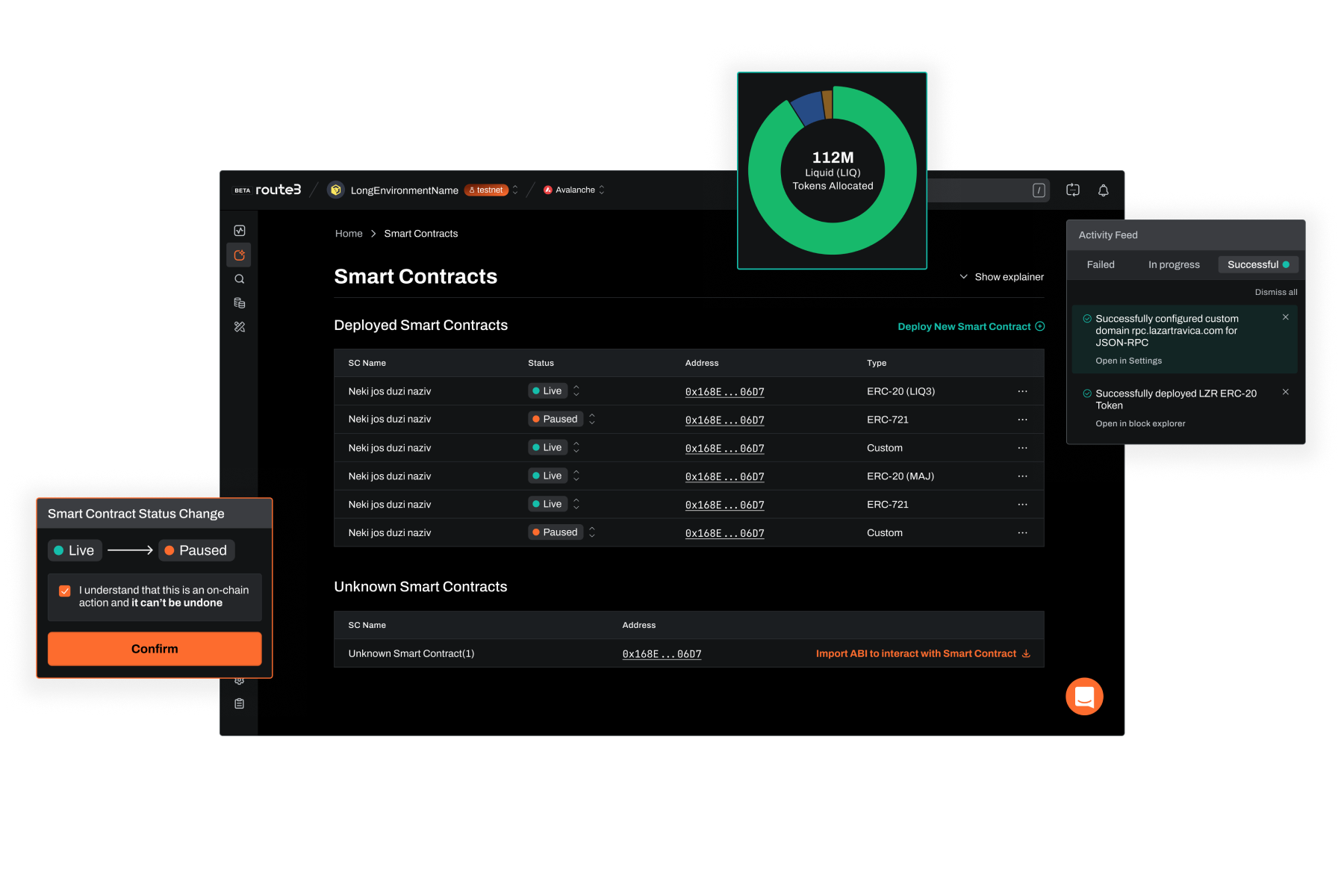Open the orange chat support bubble
This screenshot has width=1344, height=896.
point(1084,697)
